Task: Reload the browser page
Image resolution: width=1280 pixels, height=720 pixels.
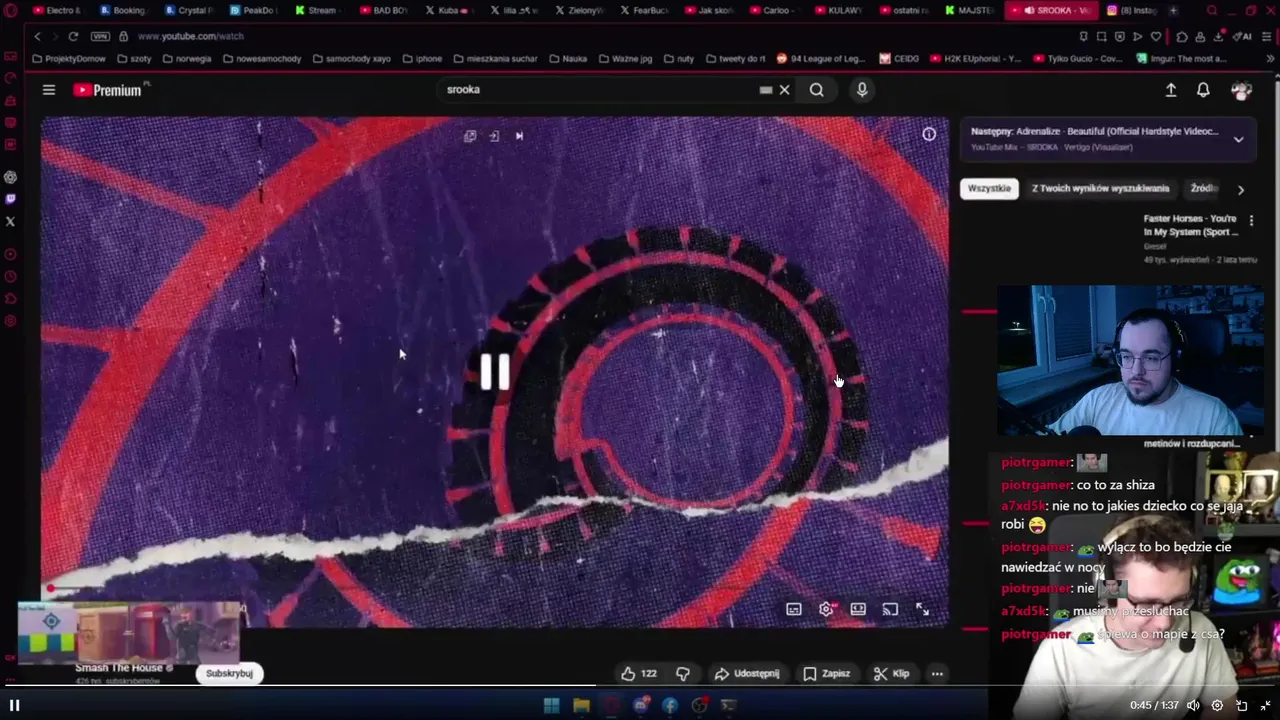Action: (73, 36)
